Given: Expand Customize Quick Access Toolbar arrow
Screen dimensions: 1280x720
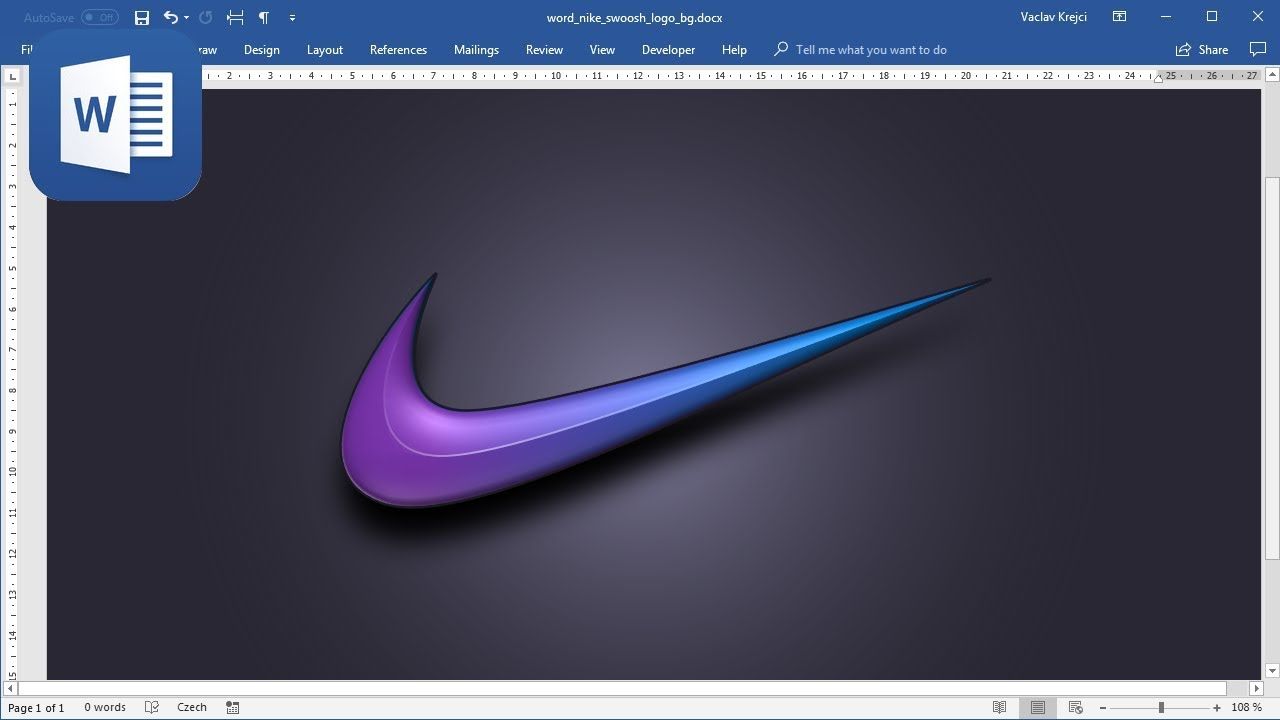Looking at the screenshot, I should (292, 17).
